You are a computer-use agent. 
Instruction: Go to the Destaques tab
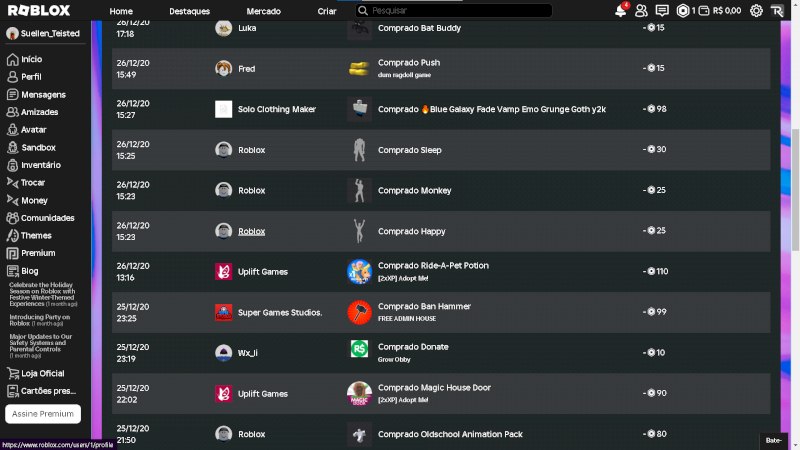(190, 11)
